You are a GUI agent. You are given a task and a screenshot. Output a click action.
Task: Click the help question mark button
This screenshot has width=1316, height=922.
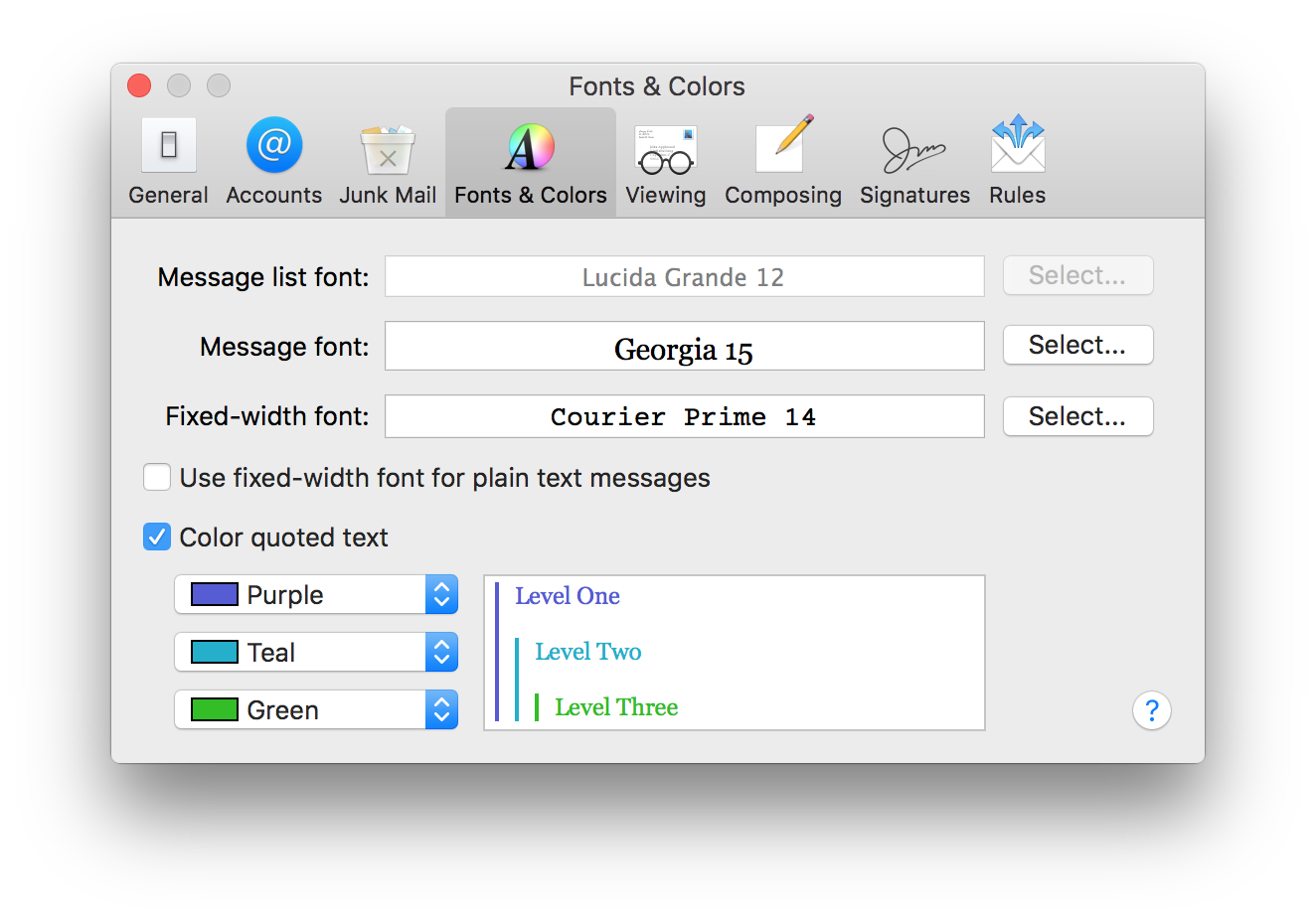pyautogui.click(x=1152, y=710)
